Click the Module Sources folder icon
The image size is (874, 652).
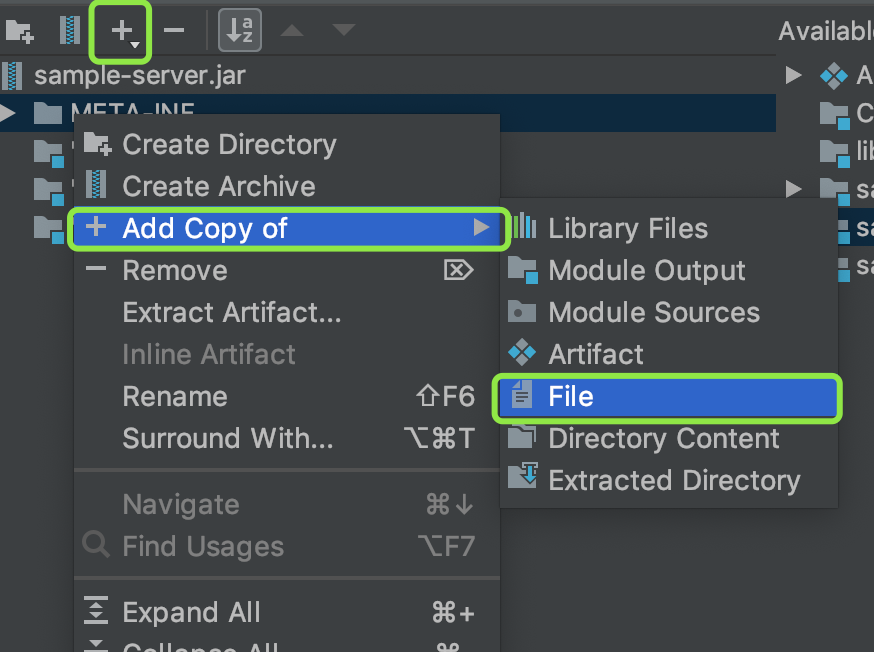[523, 313]
